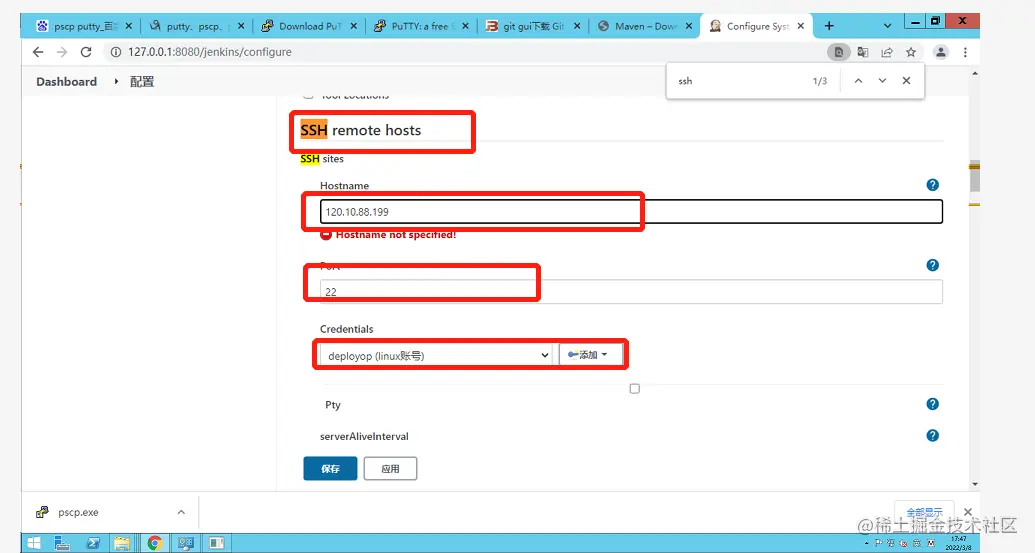Switch to the pscp putty tab
This screenshot has width=1035, height=553.
click(83, 26)
